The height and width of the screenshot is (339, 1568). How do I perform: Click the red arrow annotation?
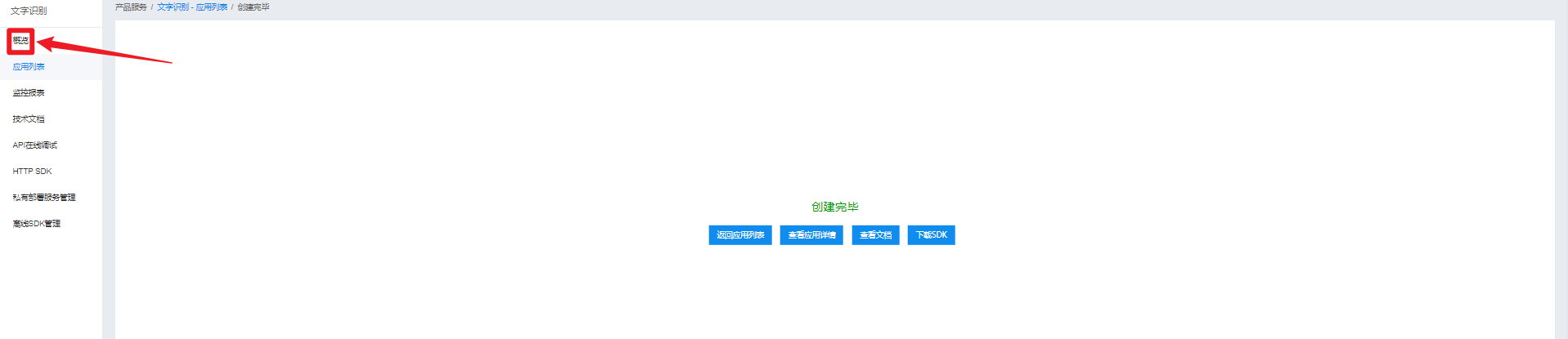(105, 49)
